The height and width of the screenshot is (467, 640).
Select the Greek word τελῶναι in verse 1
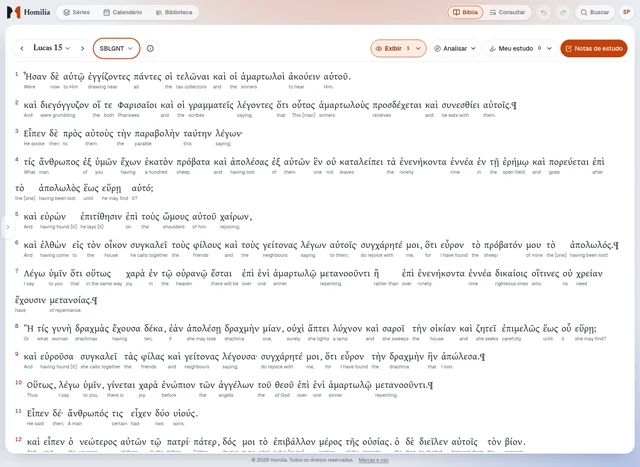(193, 76)
